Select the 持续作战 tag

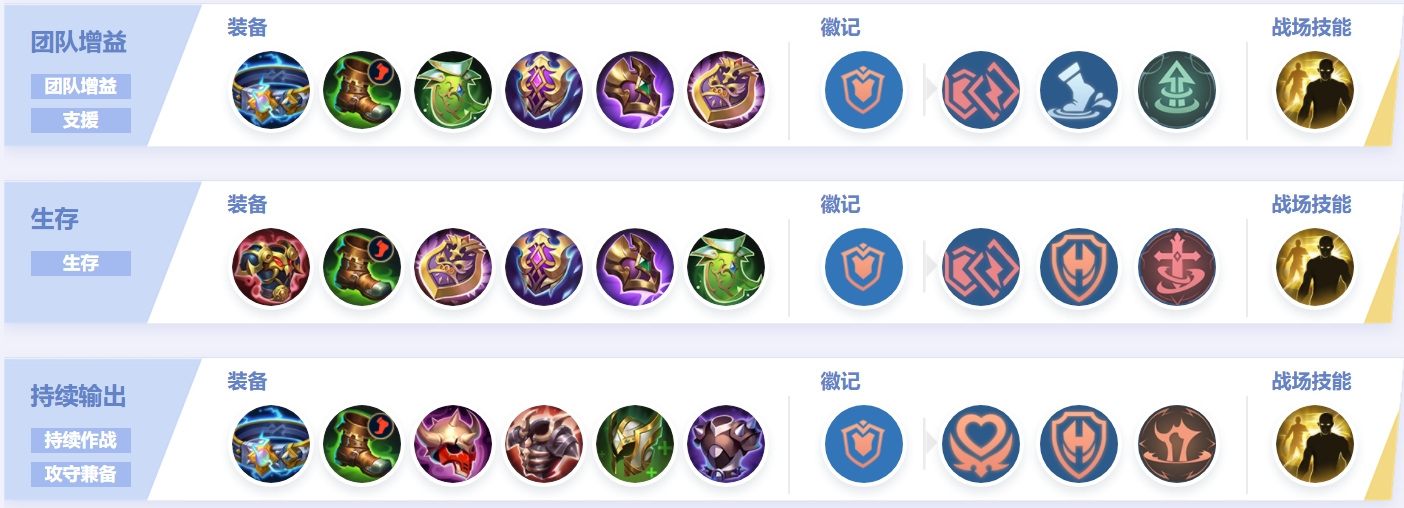point(81,440)
